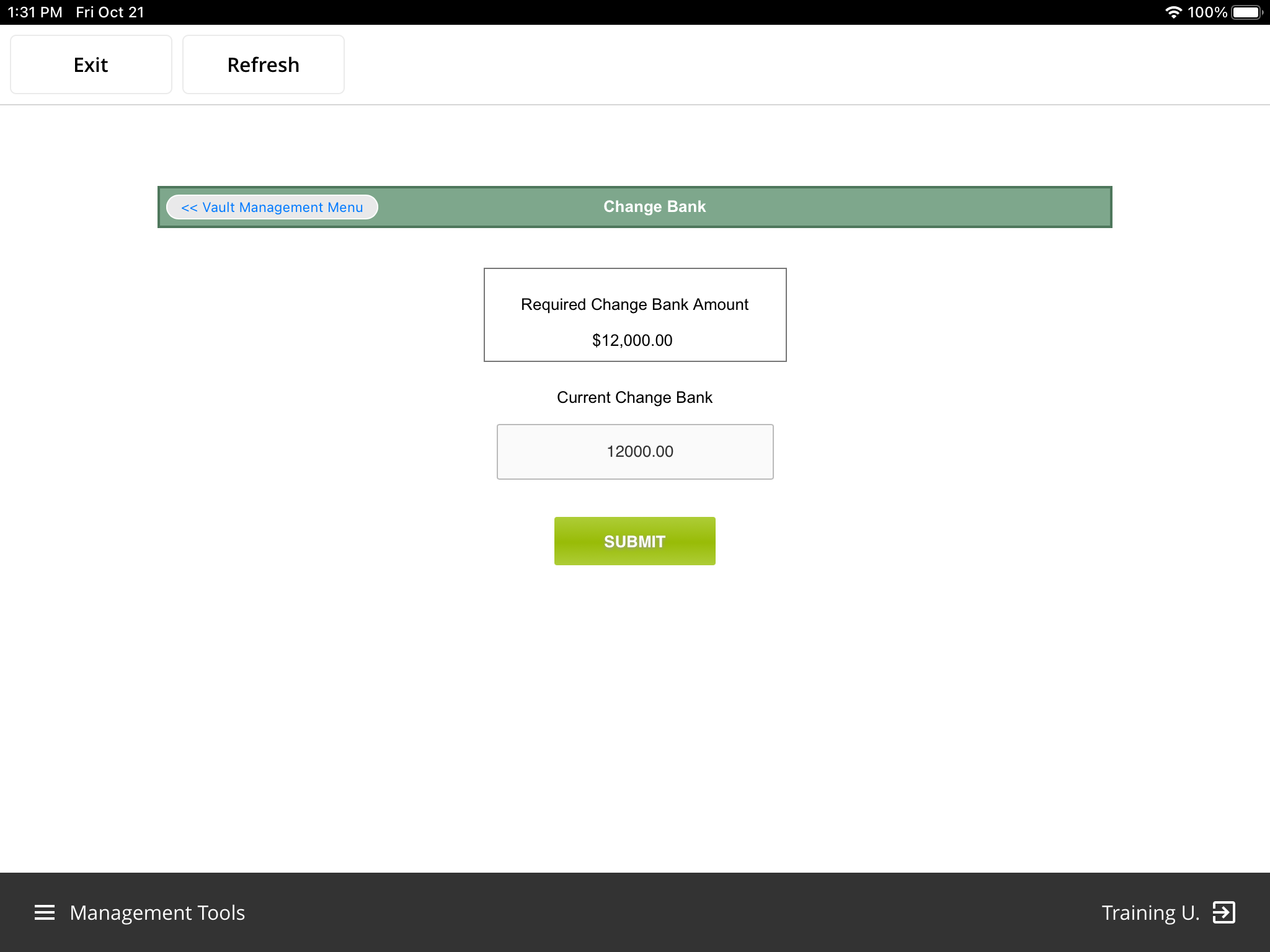Image resolution: width=1270 pixels, height=952 pixels.
Task: Click the Management Tools menu label
Action: 156,912
